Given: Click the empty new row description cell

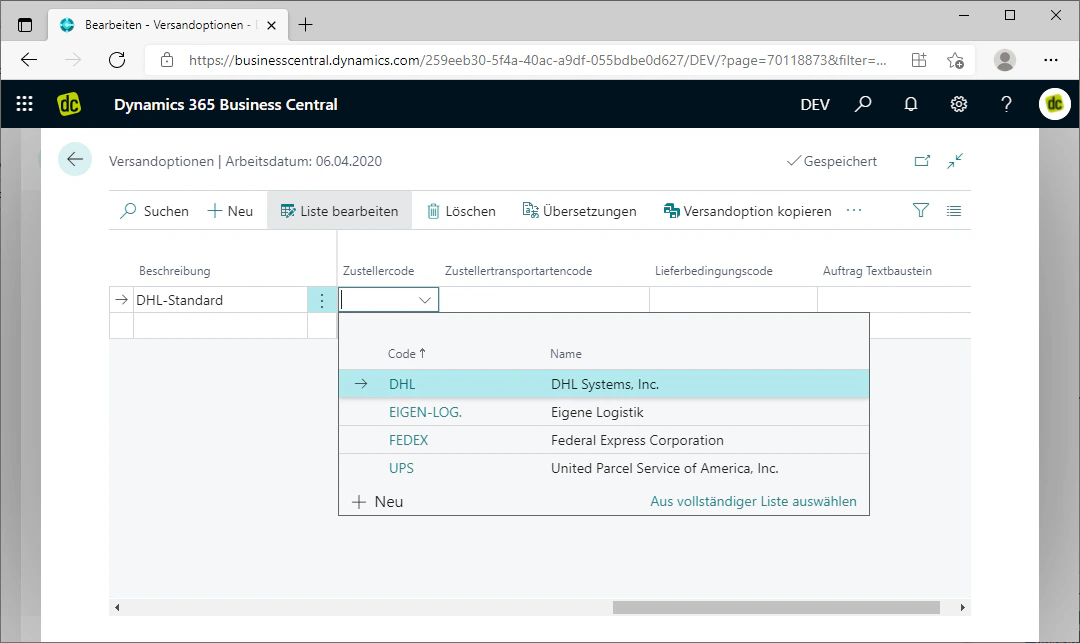Looking at the screenshot, I should tap(220, 326).
